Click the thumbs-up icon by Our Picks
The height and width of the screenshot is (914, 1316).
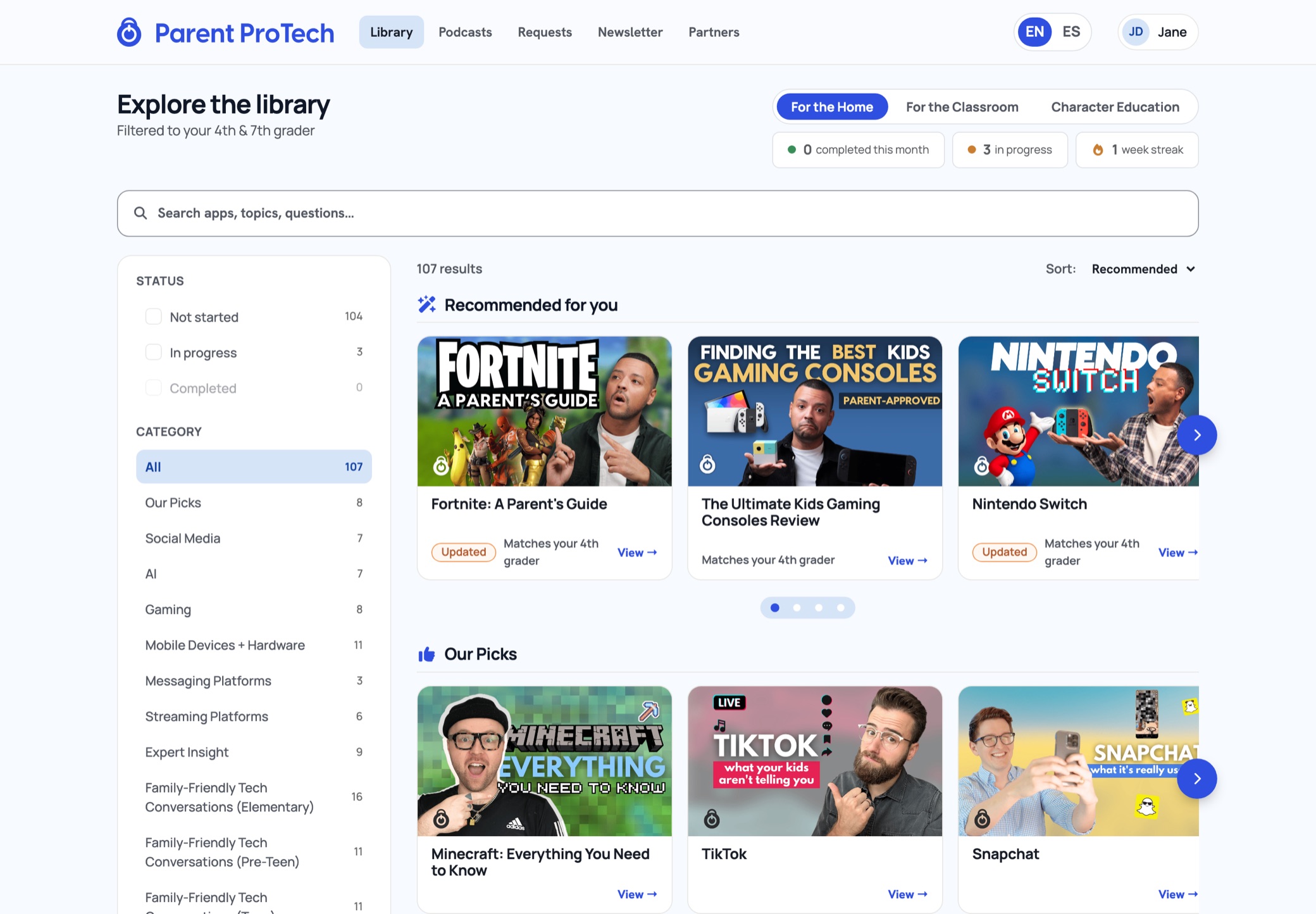click(x=426, y=654)
